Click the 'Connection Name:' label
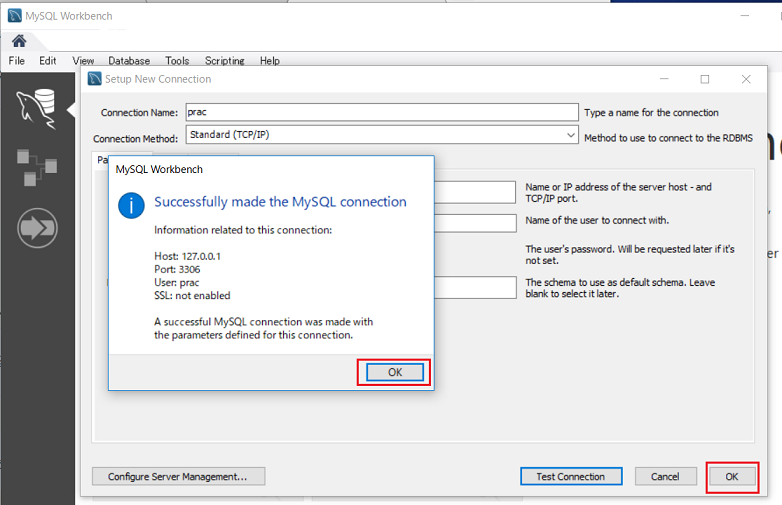This screenshot has height=505, width=782. 140,113
